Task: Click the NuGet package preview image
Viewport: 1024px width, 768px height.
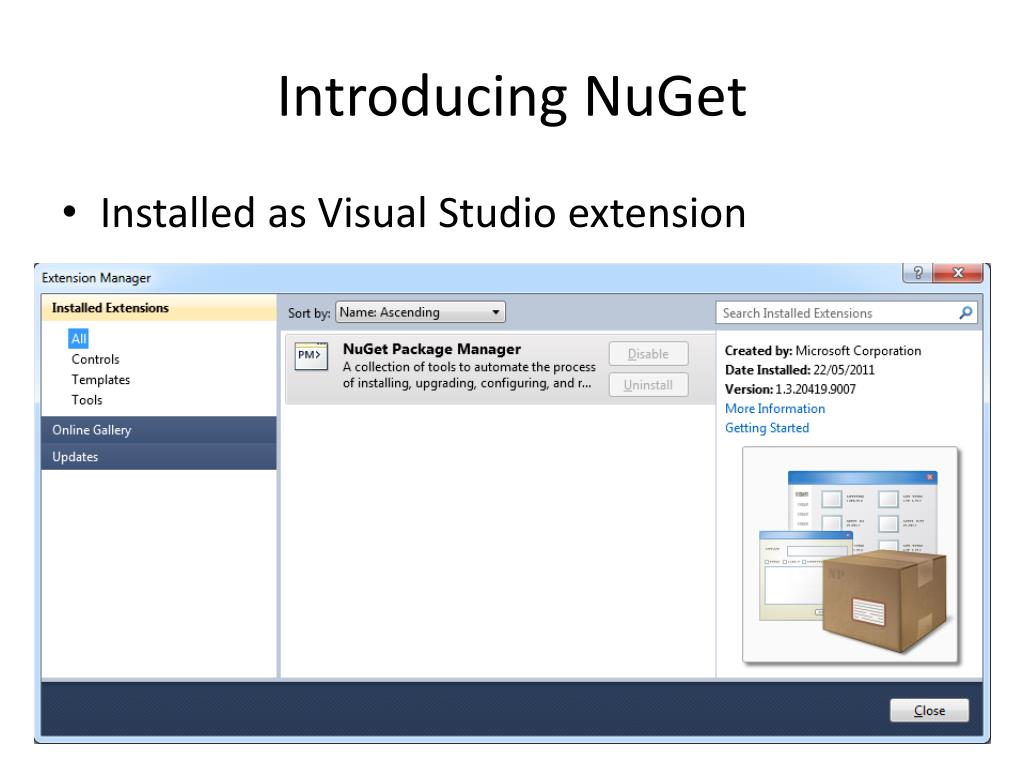Action: [850, 554]
